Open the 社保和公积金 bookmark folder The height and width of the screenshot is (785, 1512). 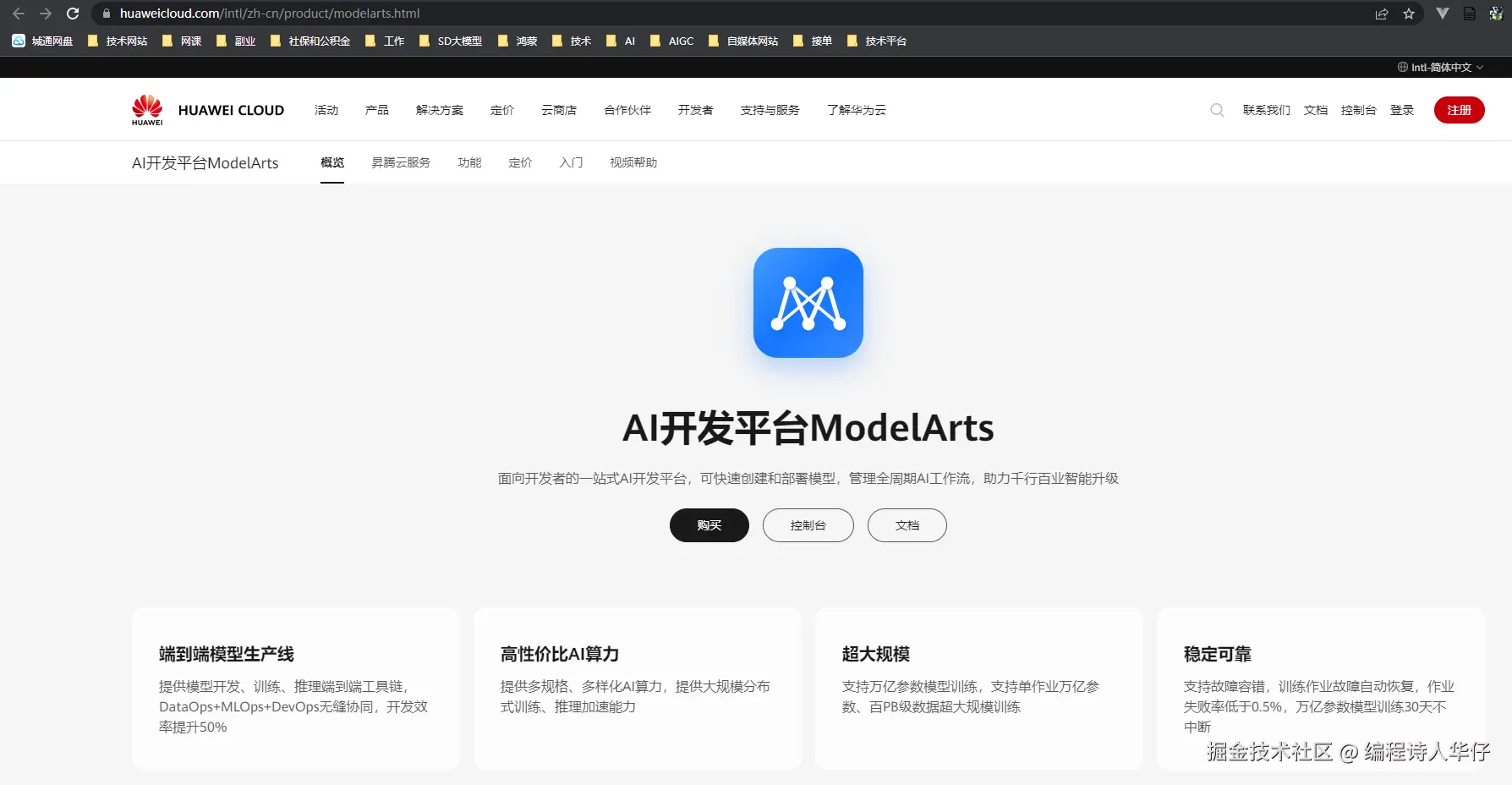point(310,41)
